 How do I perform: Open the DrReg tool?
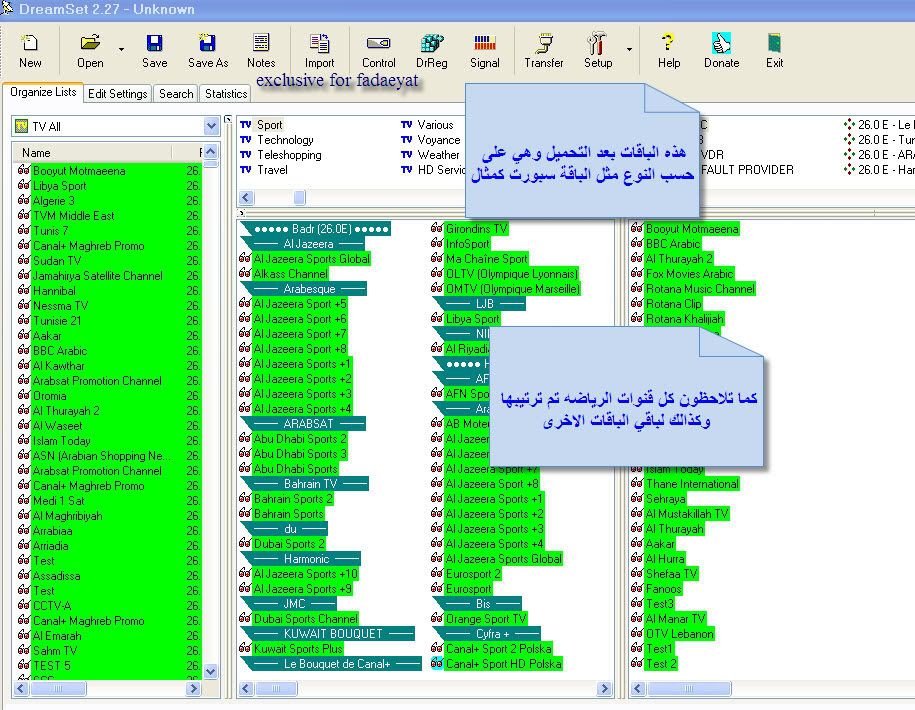[432, 51]
